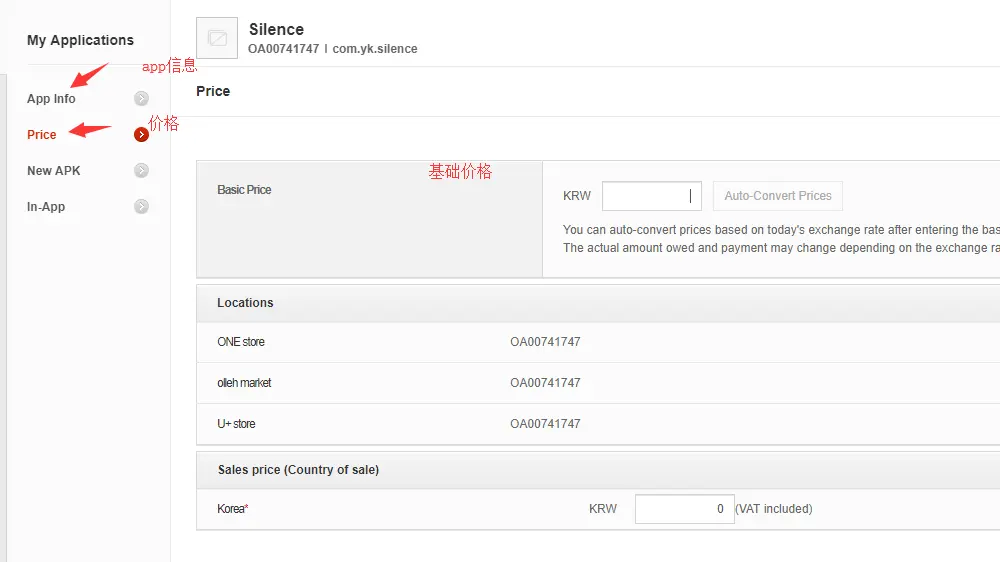Click the Sales price (Country of sale) header
This screenshot has height=562, width=1000.
(298, 470)
